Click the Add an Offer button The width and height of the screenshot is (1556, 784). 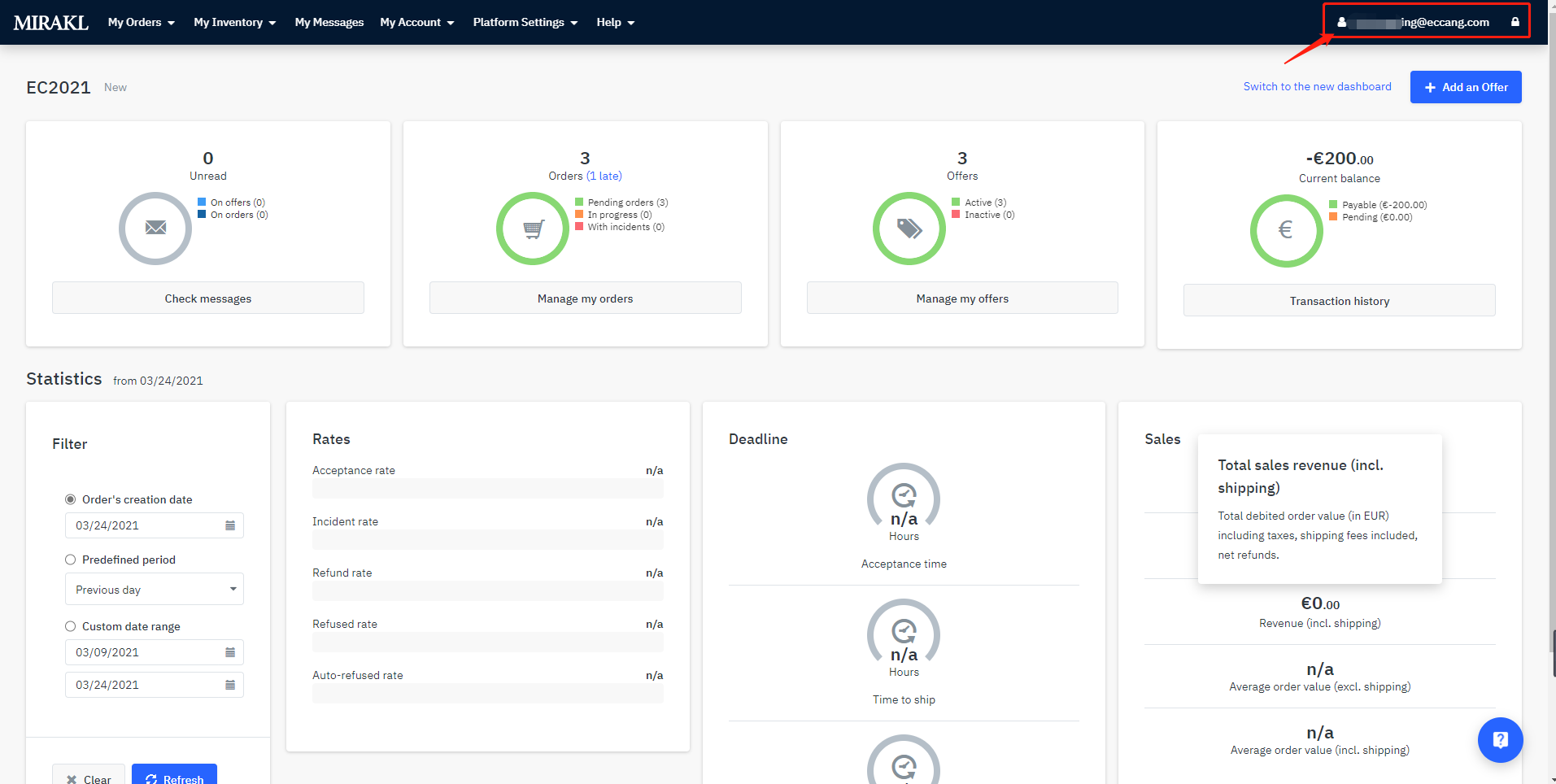click(1466, 87)
